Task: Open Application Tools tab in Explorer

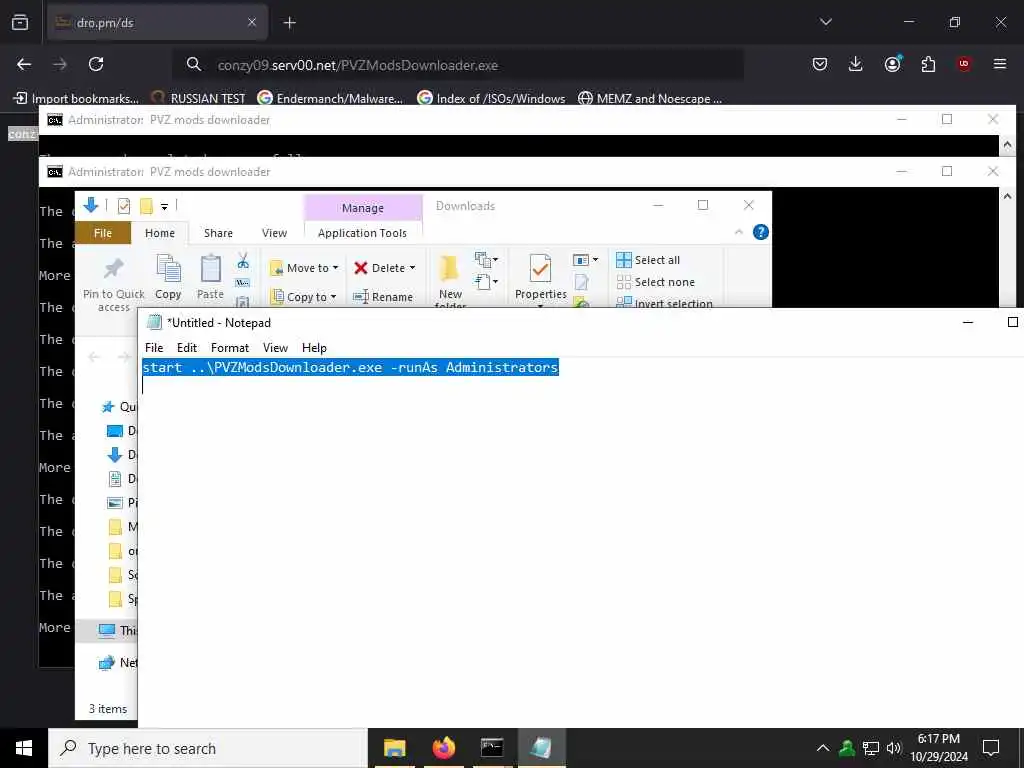Action: [362, 233]
